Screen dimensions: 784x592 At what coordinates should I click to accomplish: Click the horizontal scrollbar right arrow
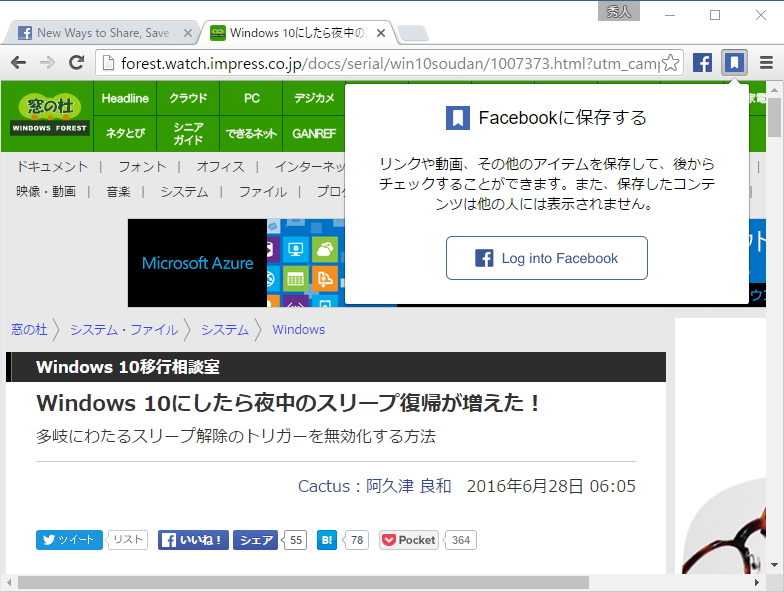pos(757,582)
